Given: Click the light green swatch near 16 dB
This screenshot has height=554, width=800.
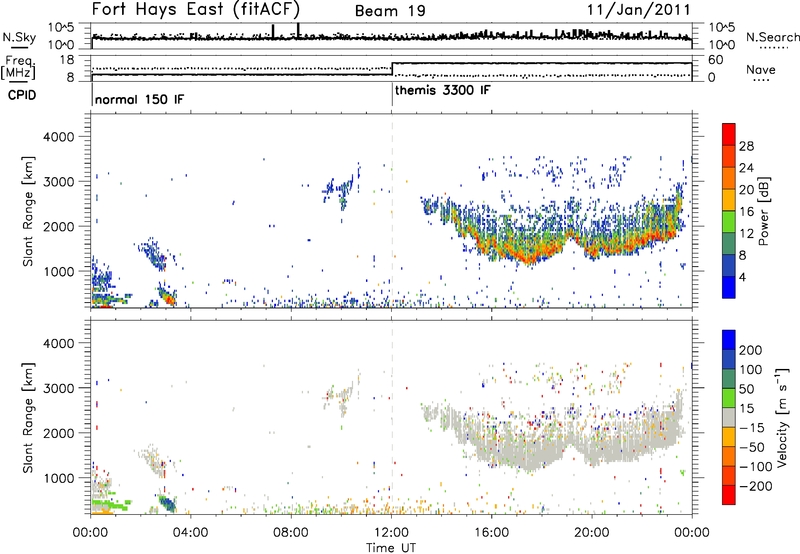Looking at the screenshot, I should point(729,222).
